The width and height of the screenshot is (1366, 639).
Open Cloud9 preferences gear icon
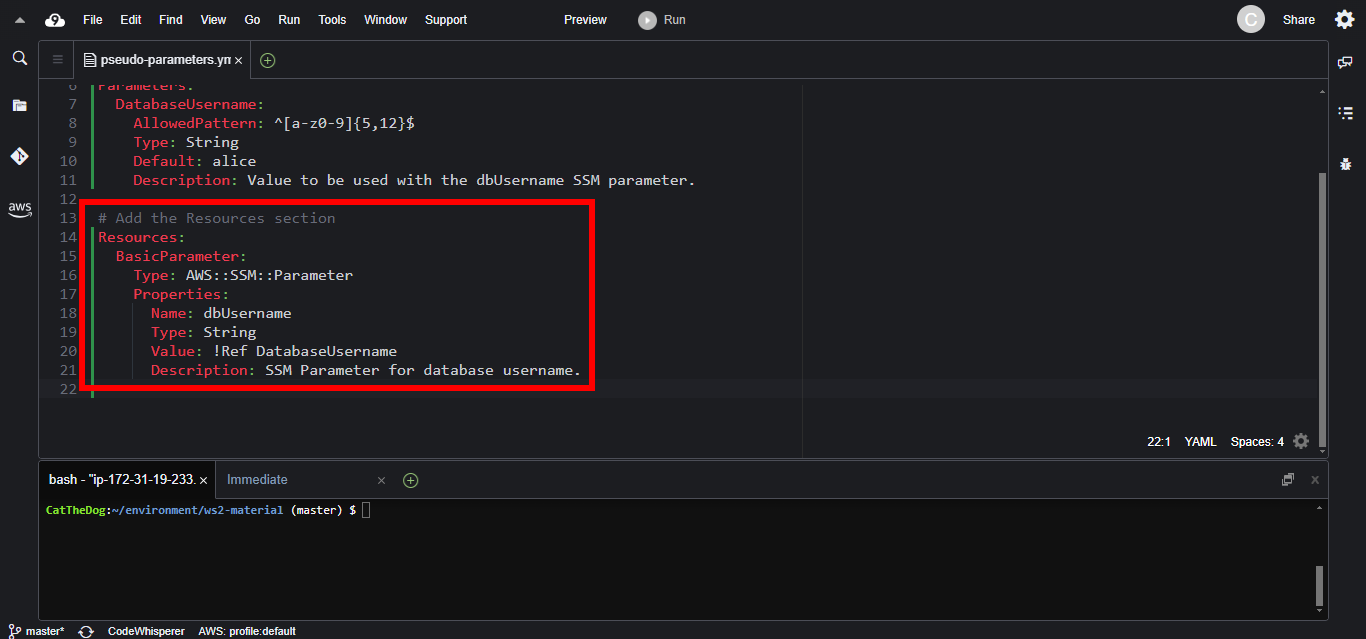pyautogui.click(x=1345, y=20)
